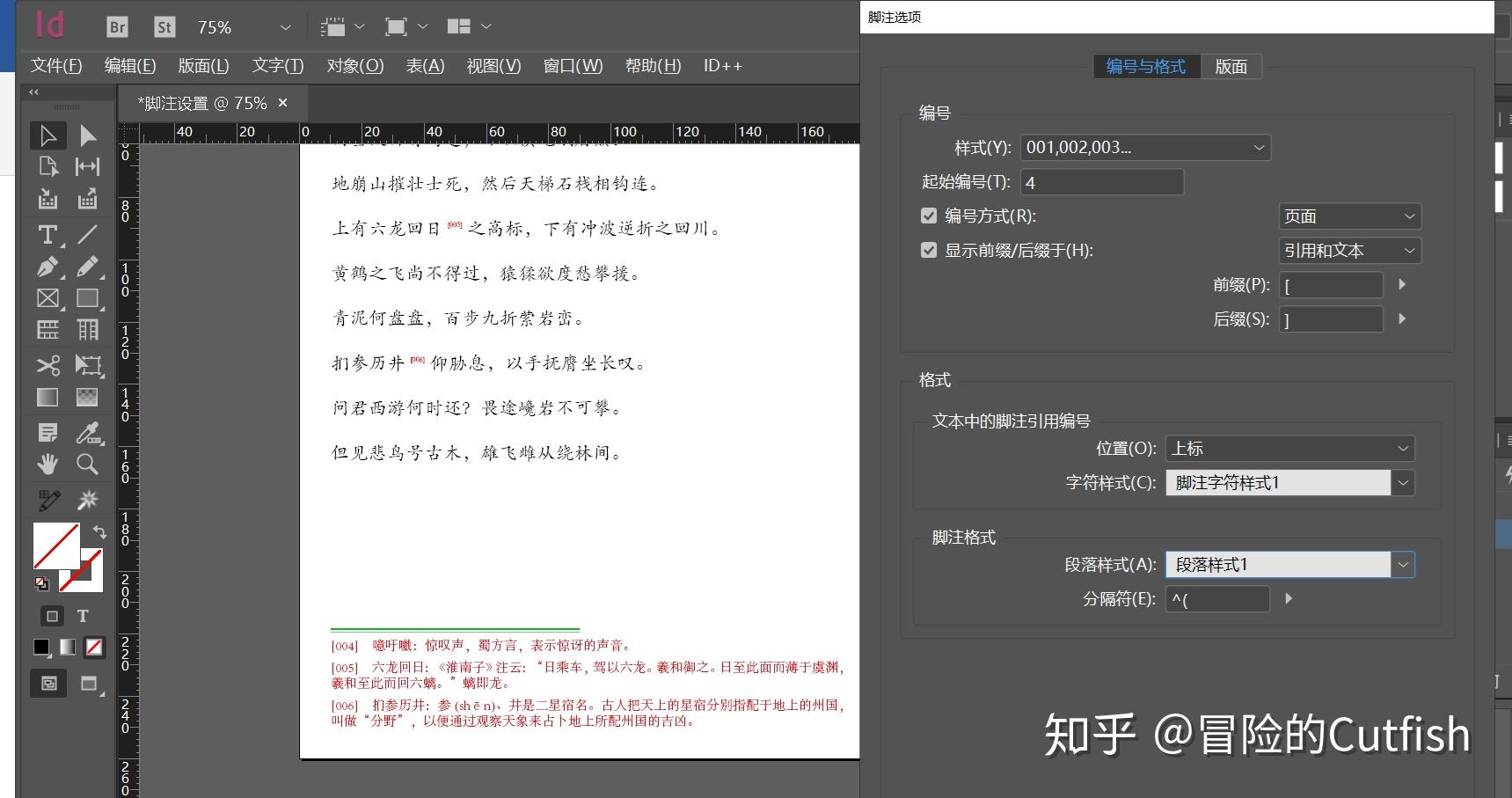Select the Zoom tool
1512x798 pixels.
tap(87, 464)
